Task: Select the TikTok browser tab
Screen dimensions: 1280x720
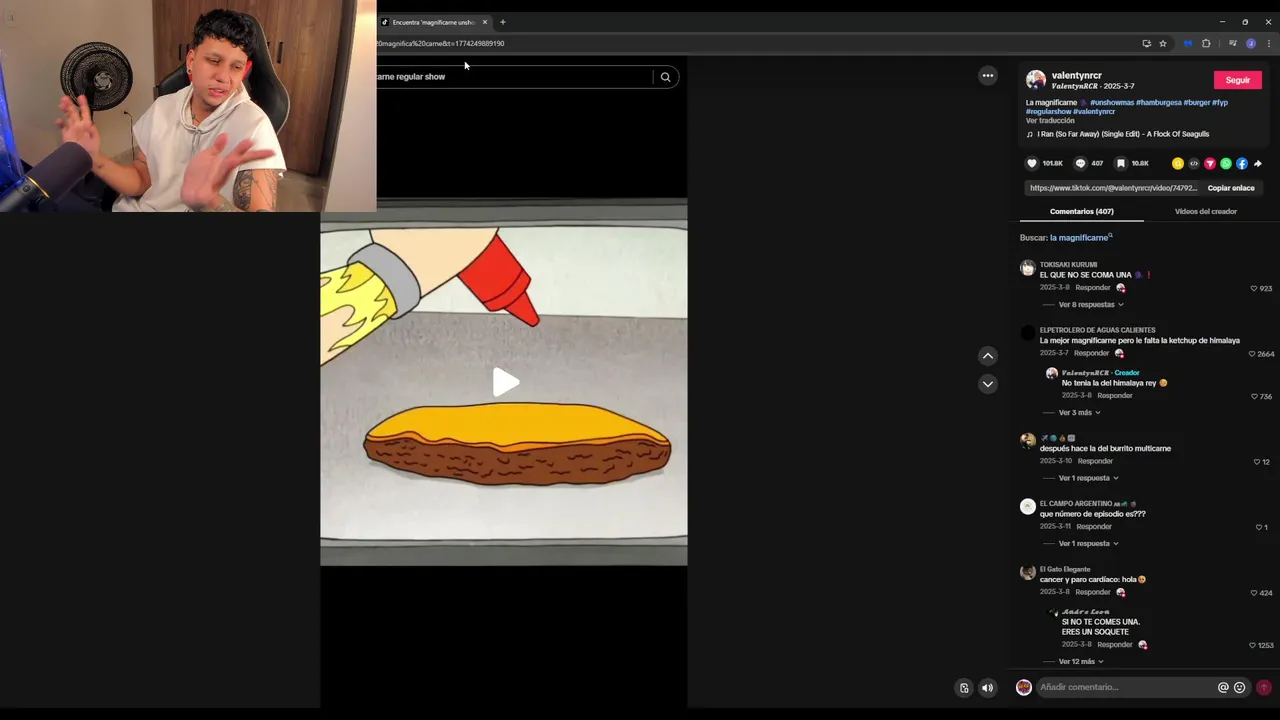Action: (x=435, y=22)
